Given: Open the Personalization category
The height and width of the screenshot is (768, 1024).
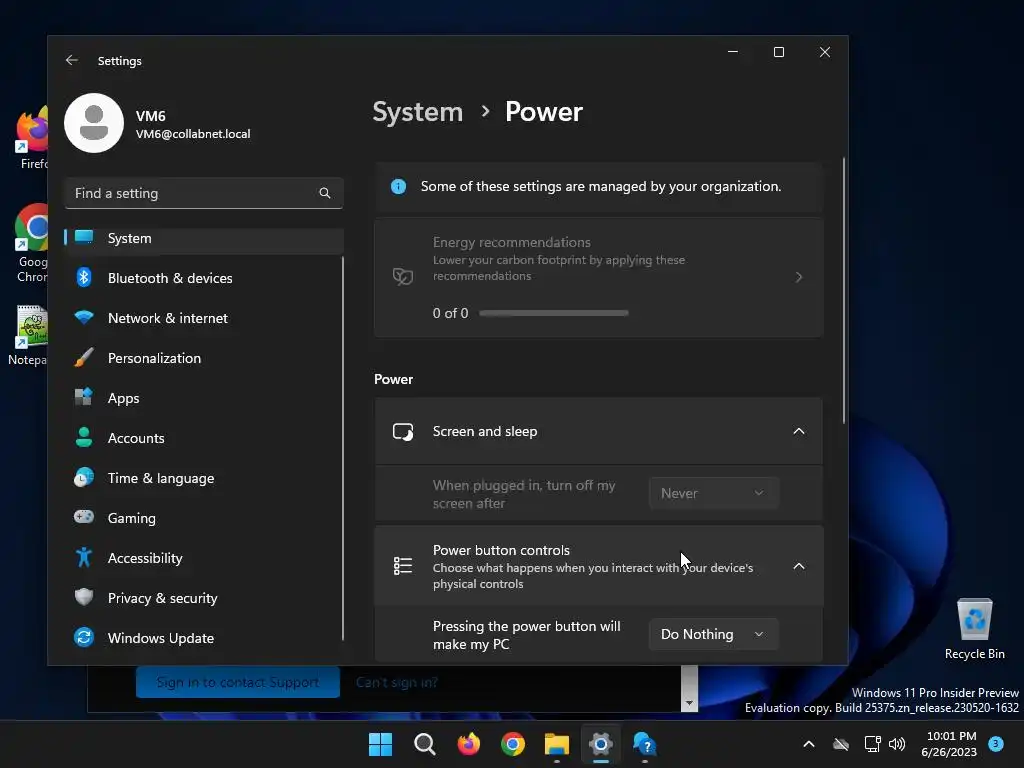Looking at the screenshot, I should (204, 358).
